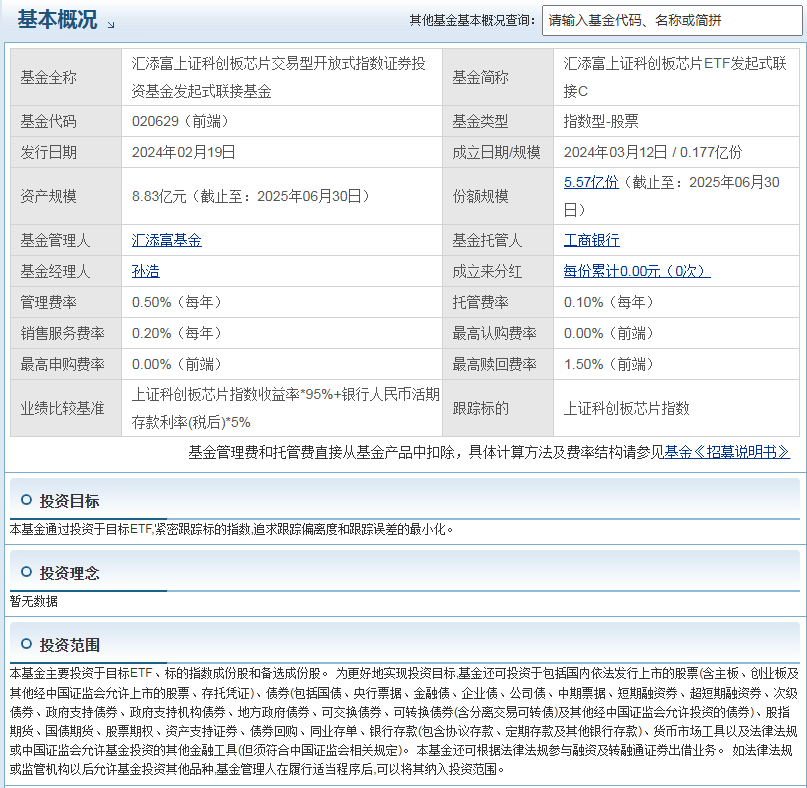Select the 投资目标 section heading

pyautogui.click(x=69, y=501)
